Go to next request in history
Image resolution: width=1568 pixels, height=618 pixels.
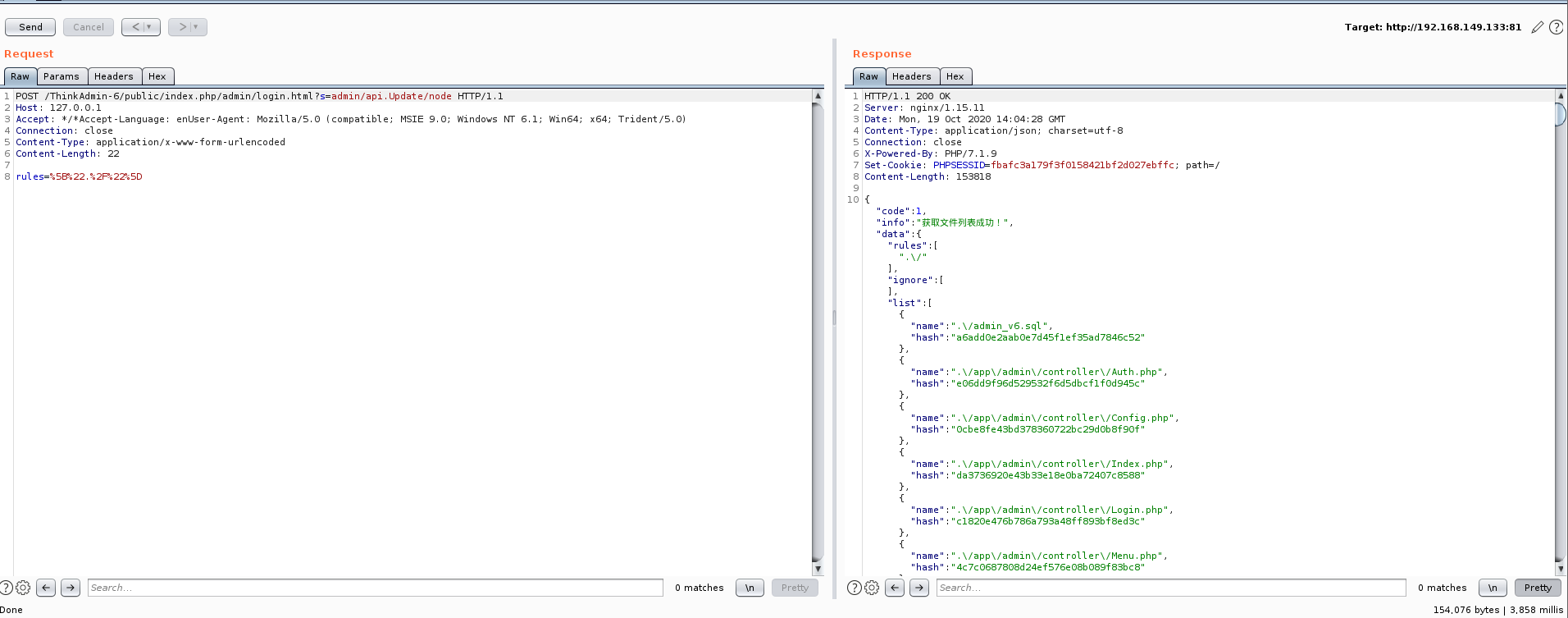pyautogui.click(x=182, y=27)
